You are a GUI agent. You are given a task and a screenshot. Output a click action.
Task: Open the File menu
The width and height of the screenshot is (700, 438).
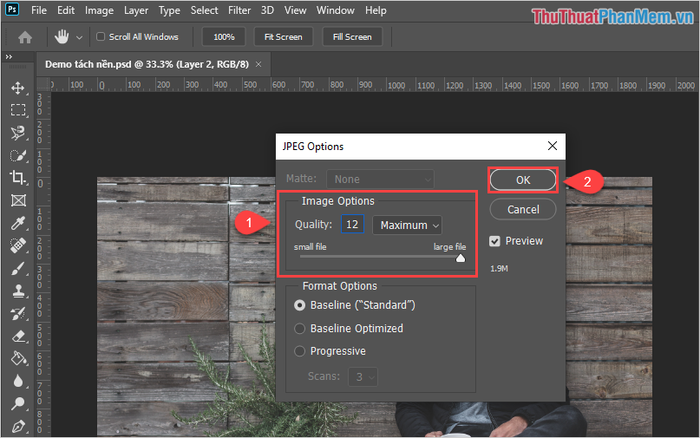tap(39, 10)
